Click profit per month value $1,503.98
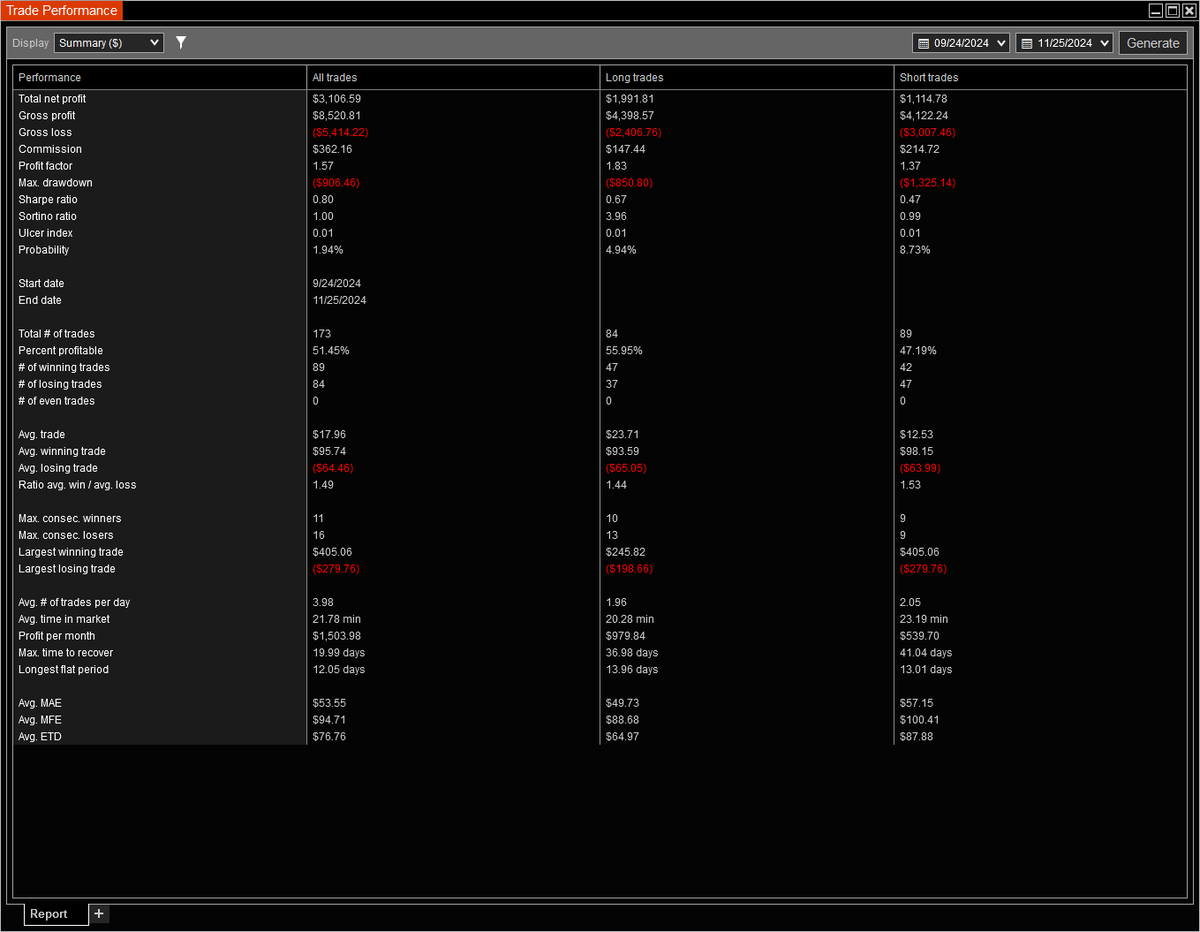The width and height of the screenshot is (1200, 932). tap(337, 636)
